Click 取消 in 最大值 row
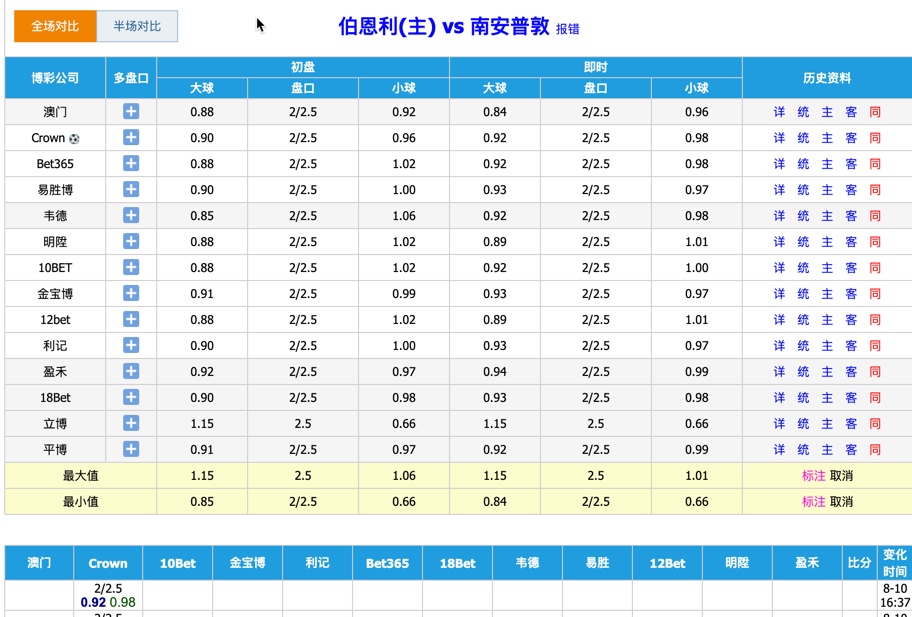This screenshot has width=912, height=617. pyautogui.click(x=841, y=476)
